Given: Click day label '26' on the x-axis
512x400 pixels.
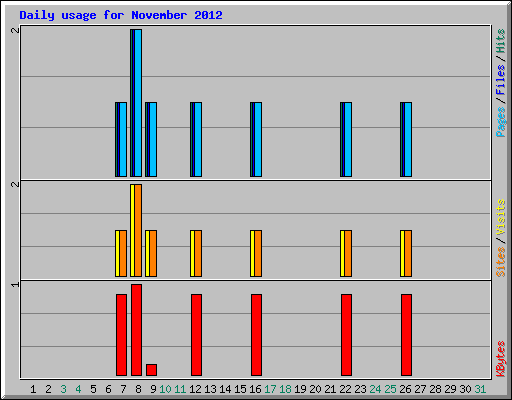Looking at the screenshot, I should (x=405, y=389).
